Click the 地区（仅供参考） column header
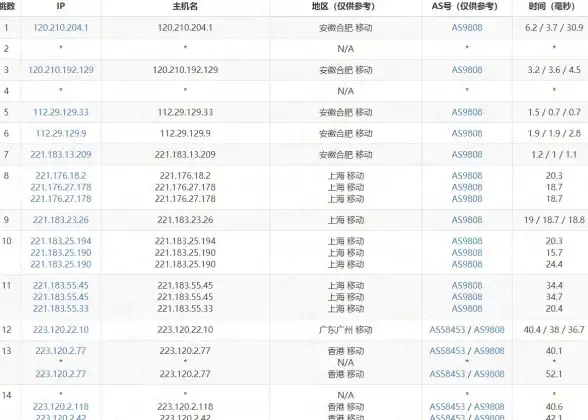This screenshot has height=420, width=588. point(345,6)
